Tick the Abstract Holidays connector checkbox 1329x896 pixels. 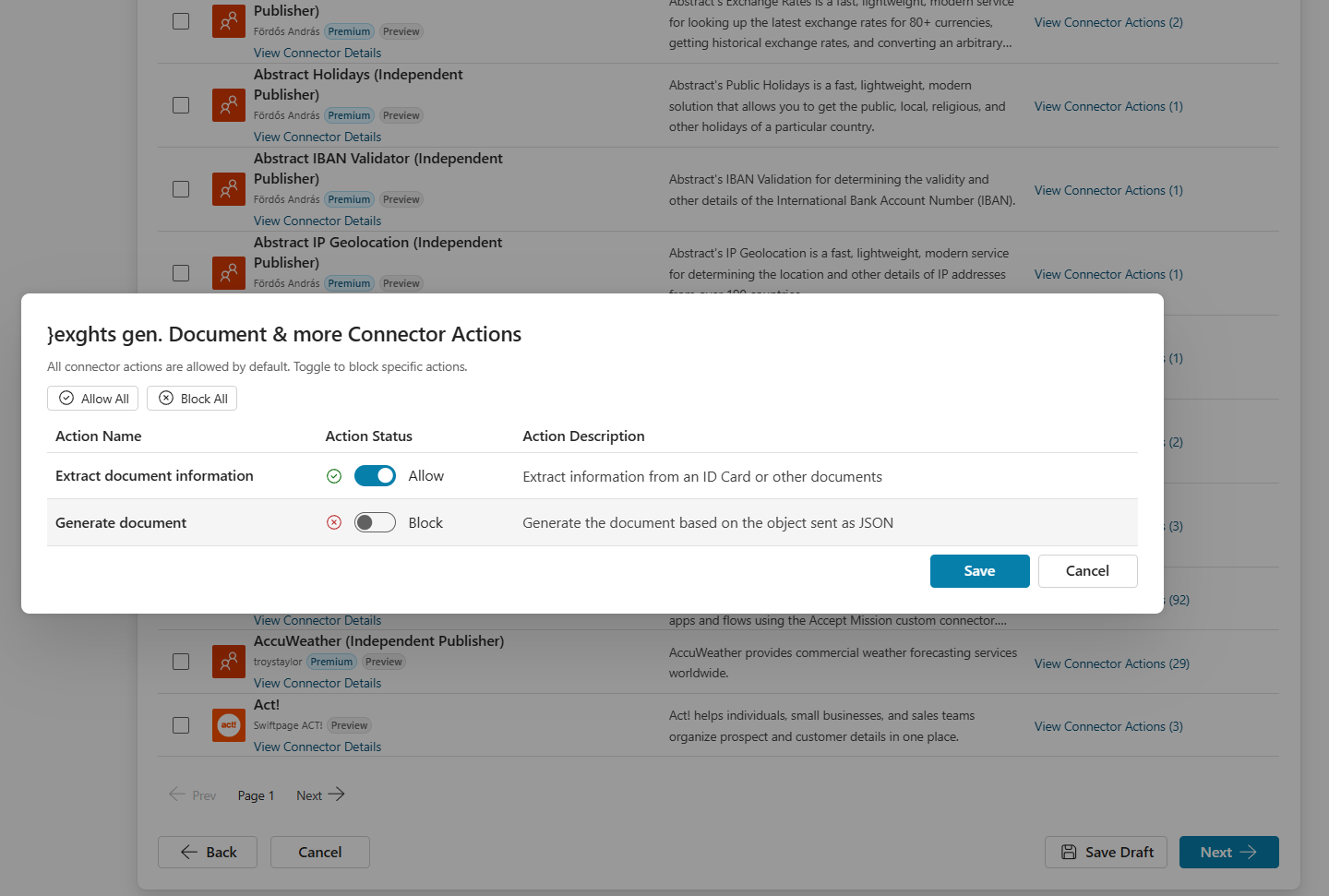(x=181, y=105)
